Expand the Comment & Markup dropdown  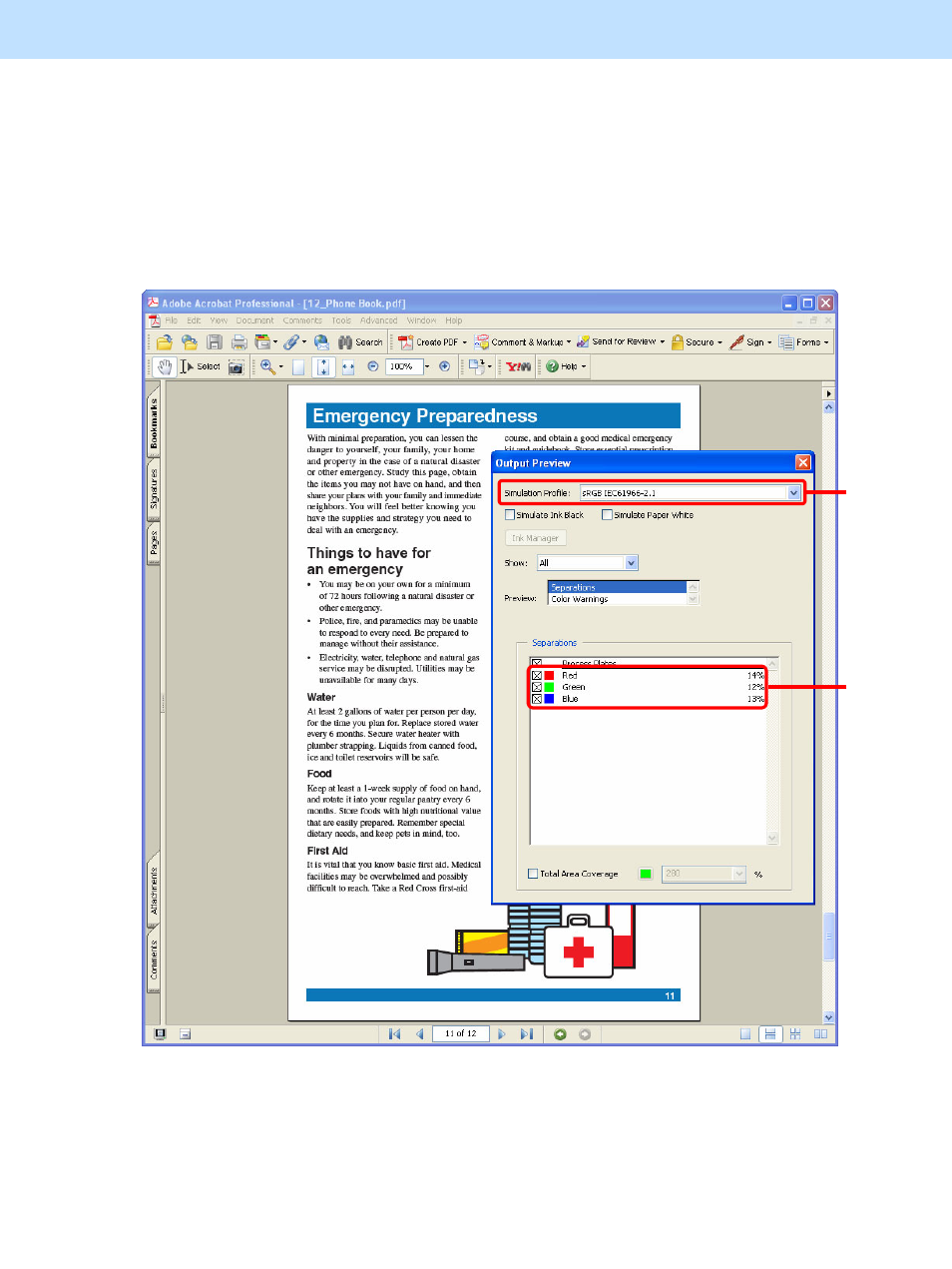coord(569,342)
